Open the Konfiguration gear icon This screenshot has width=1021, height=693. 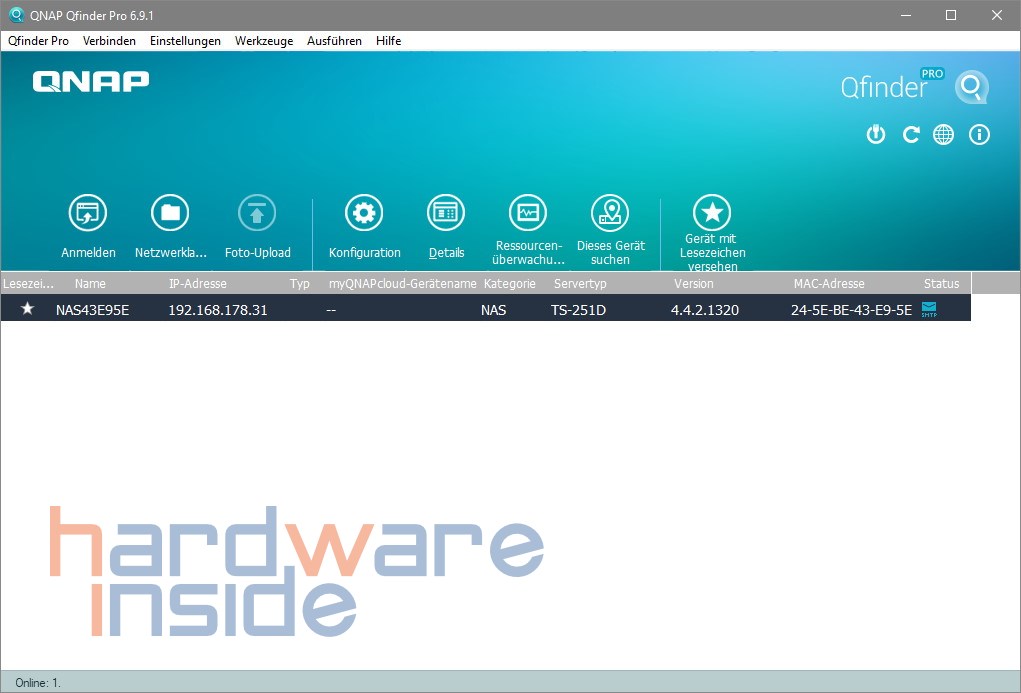364,213
